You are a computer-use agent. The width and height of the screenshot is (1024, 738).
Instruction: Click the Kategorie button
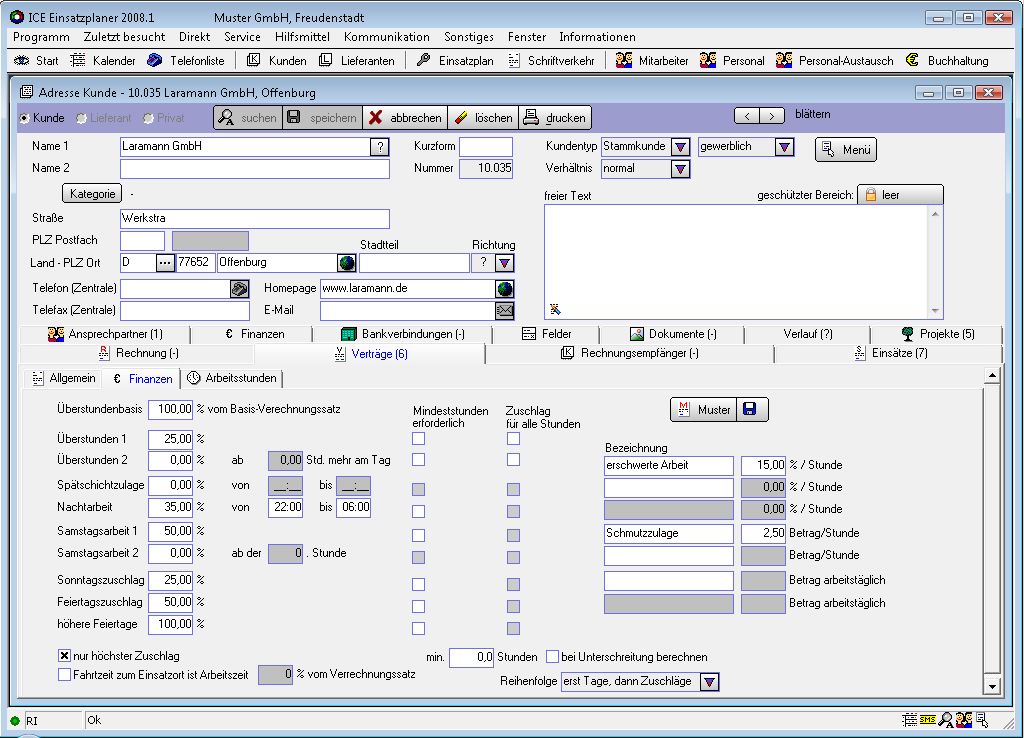click(x=92, y=193)
